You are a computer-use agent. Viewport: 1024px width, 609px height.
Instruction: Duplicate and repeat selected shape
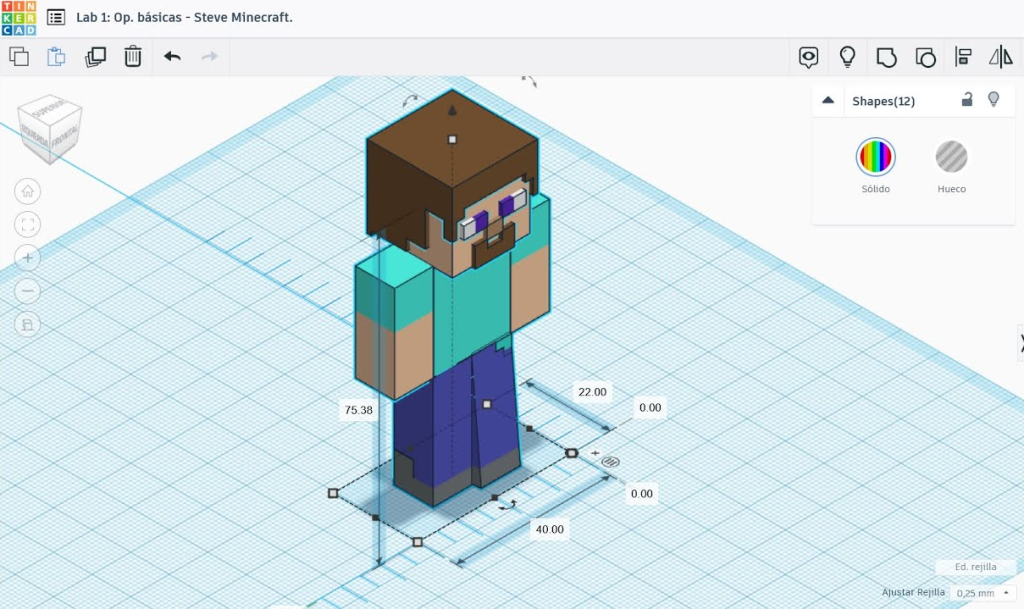[x=95, y=57]
